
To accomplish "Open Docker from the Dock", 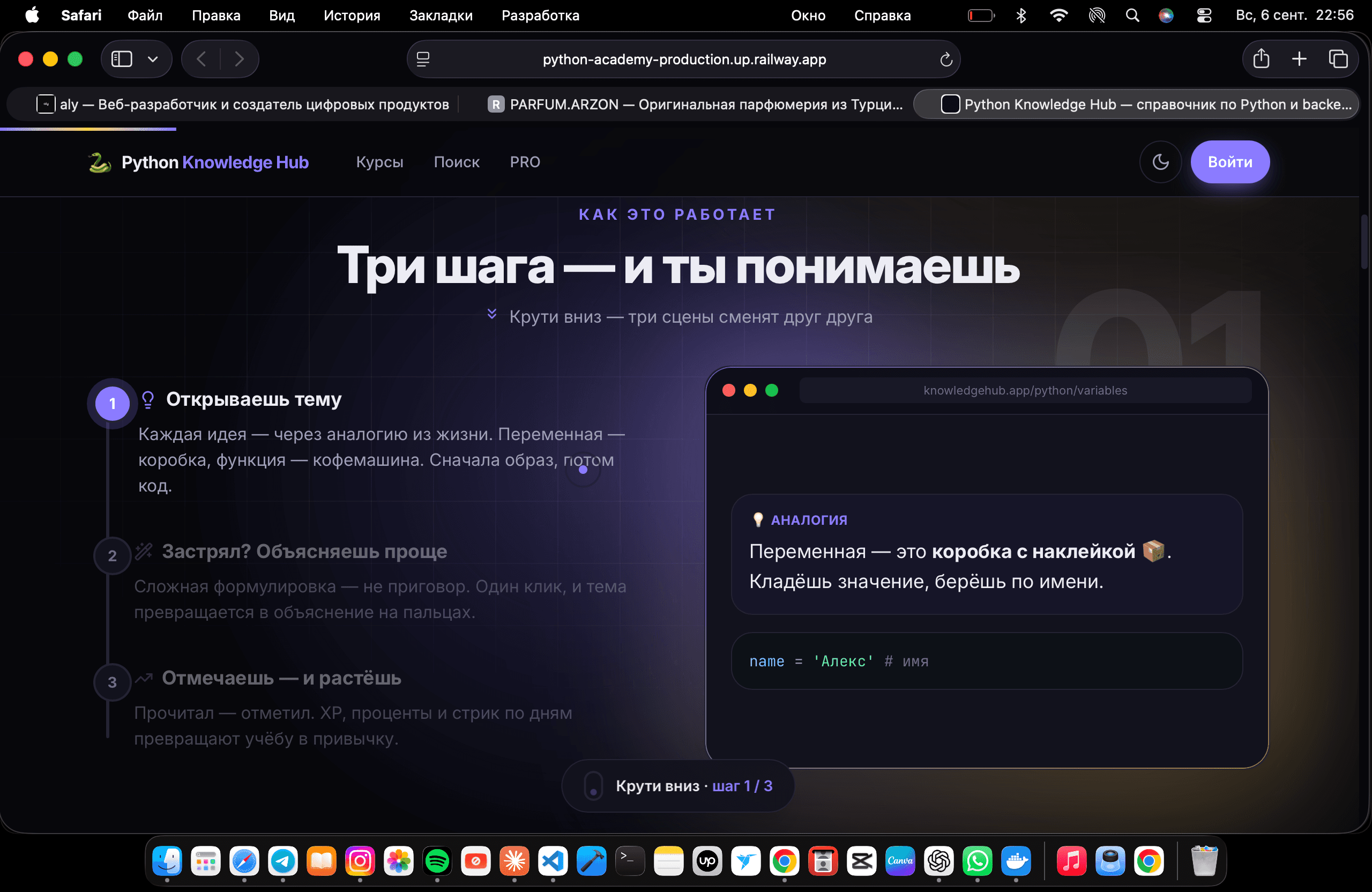I will tap(1016, 861).
